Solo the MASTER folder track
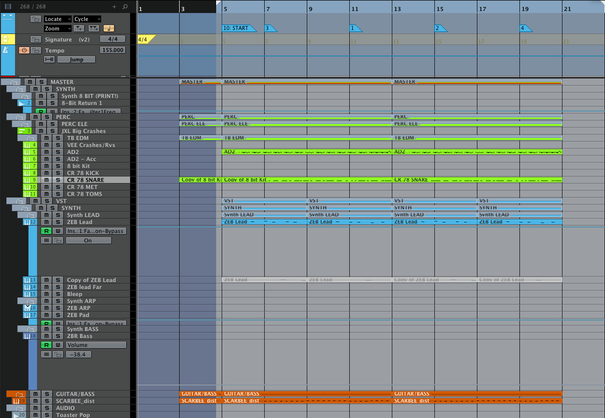The height and width of the screenshot is (418, 605). point(41,82)
